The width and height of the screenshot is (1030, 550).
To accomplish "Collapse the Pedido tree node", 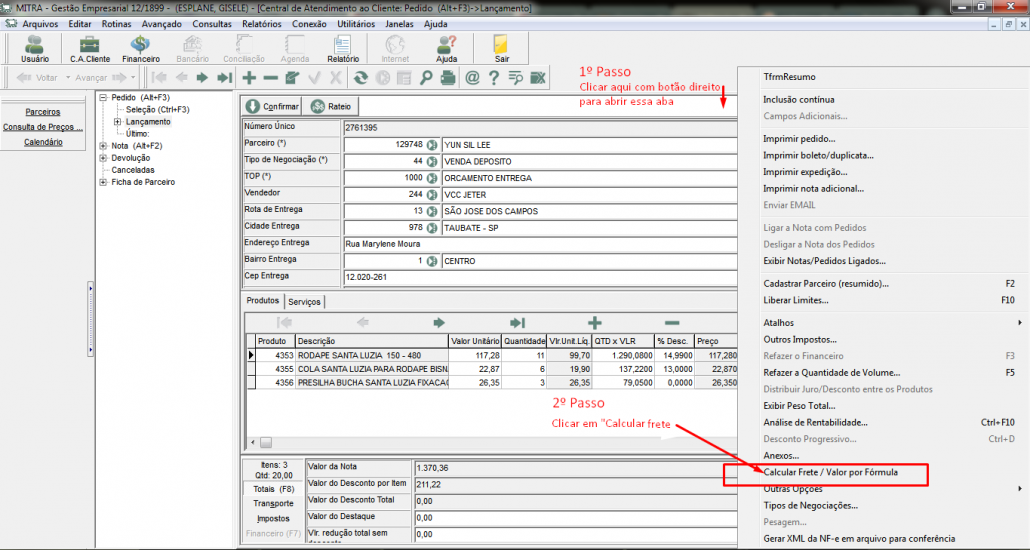I will point(104,97).
